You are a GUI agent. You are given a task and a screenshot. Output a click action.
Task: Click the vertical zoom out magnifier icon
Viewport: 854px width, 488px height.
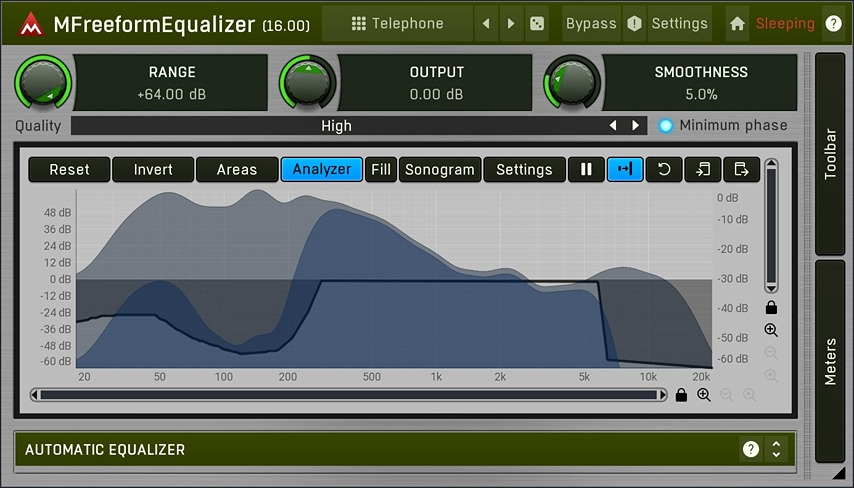click(771, 352)
